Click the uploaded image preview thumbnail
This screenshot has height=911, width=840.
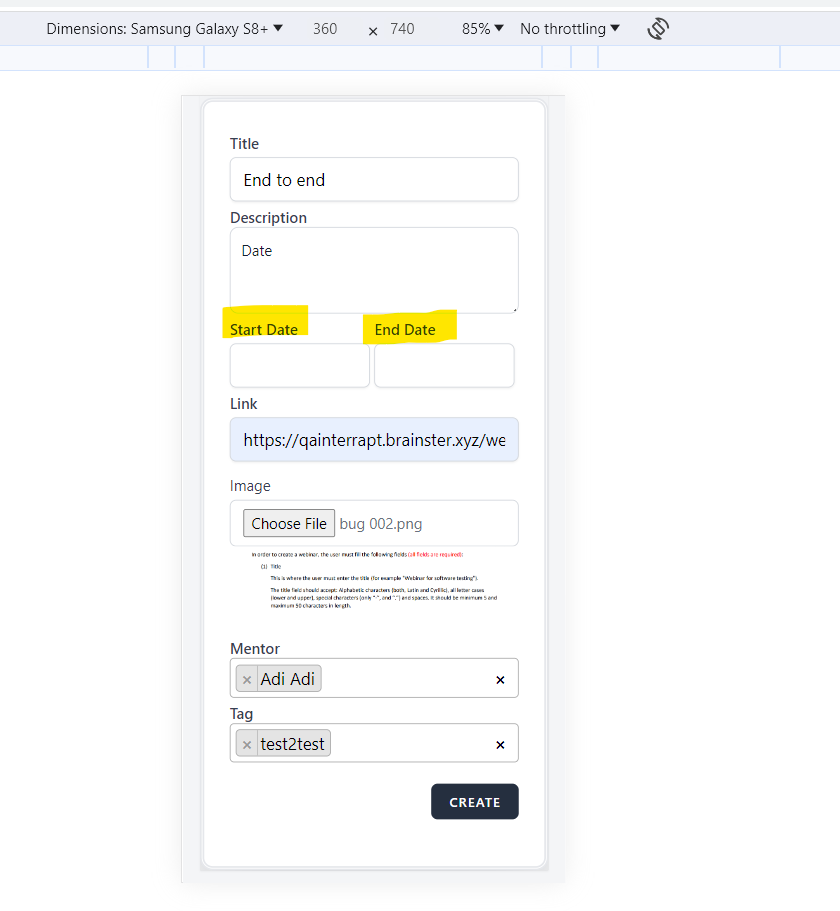(x=374, y=581)
